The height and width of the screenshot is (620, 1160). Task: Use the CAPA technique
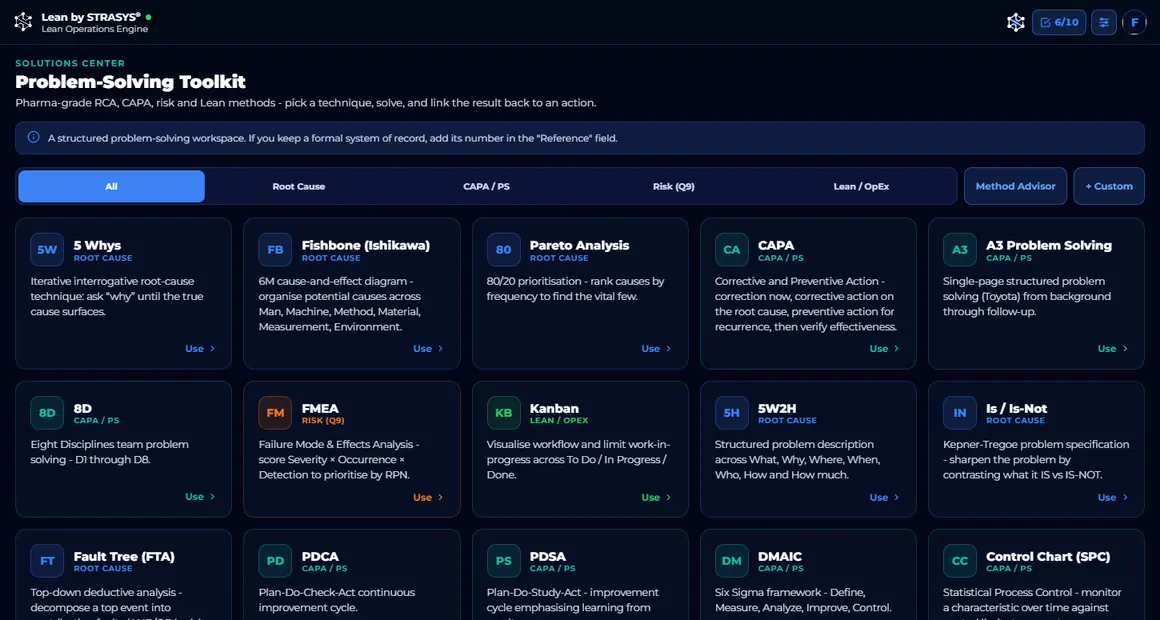pos(884,348)
